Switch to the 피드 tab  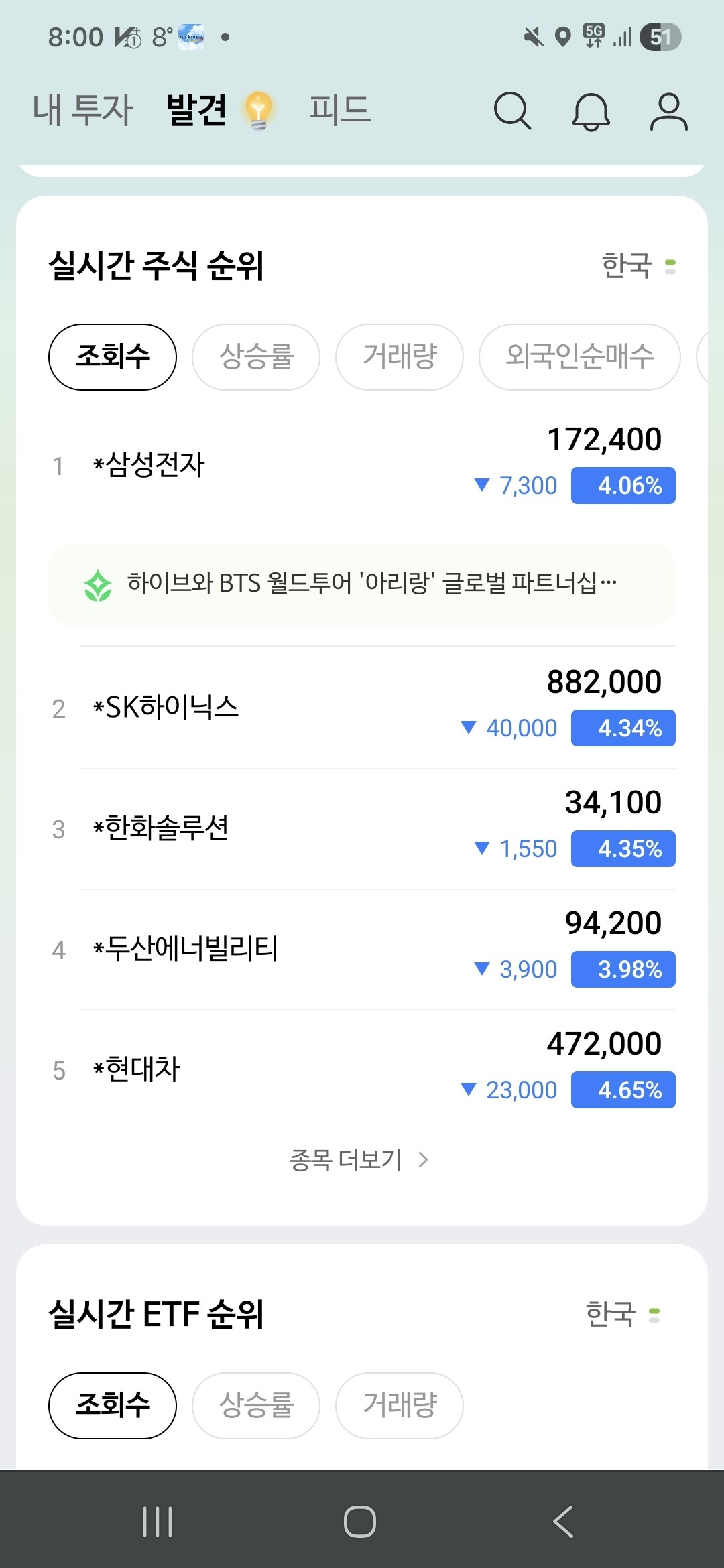tap(340, 110)
